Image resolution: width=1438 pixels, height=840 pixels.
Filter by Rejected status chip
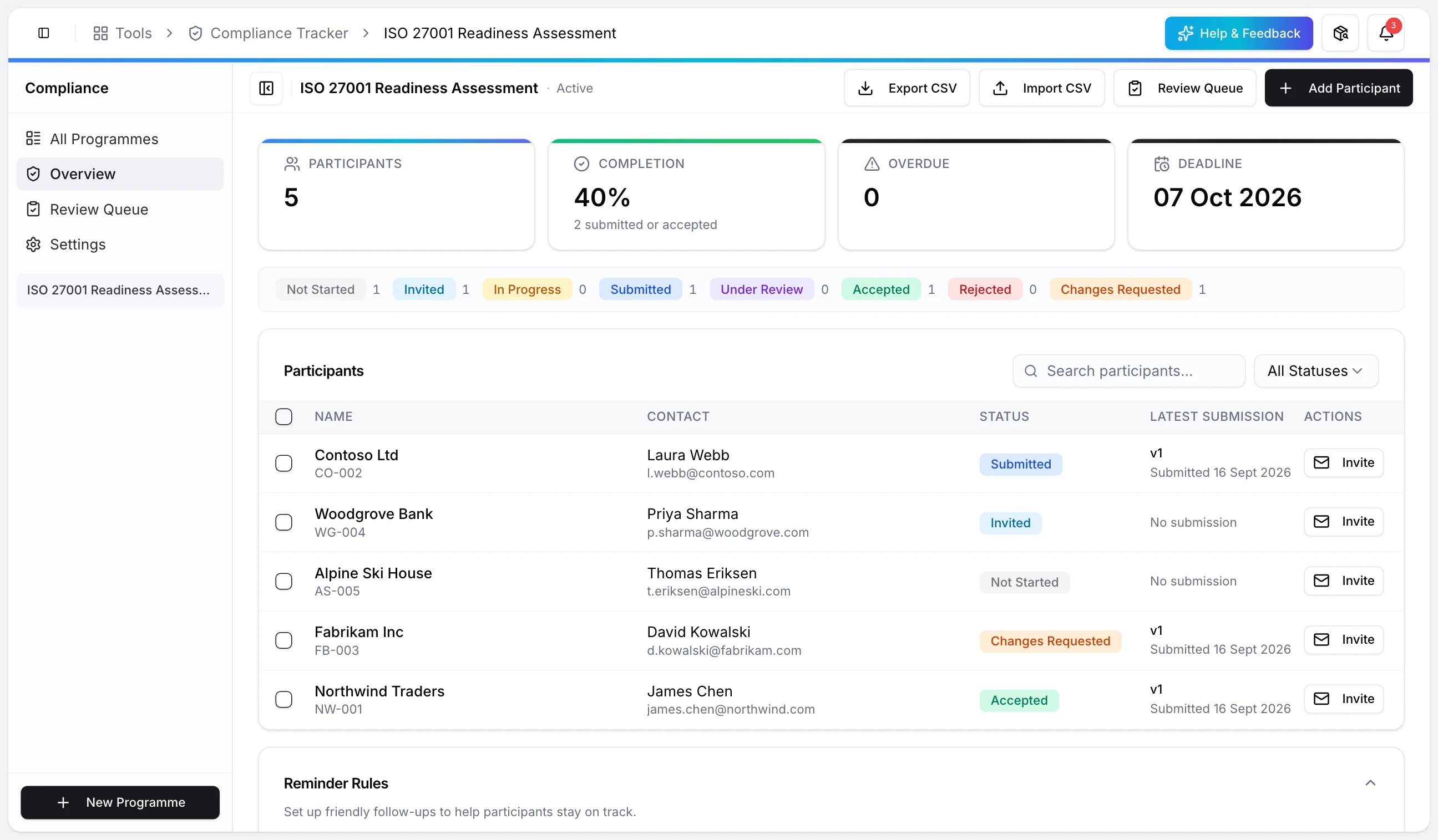(x=985, y=289)
